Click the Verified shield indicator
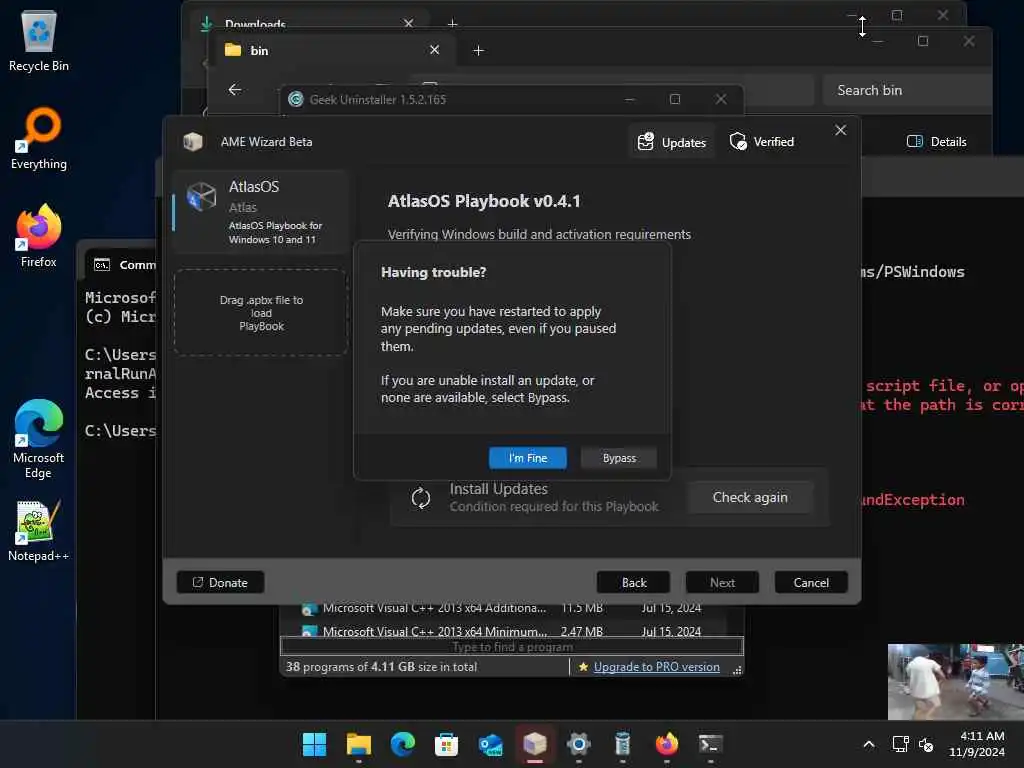 pos(761,142)
